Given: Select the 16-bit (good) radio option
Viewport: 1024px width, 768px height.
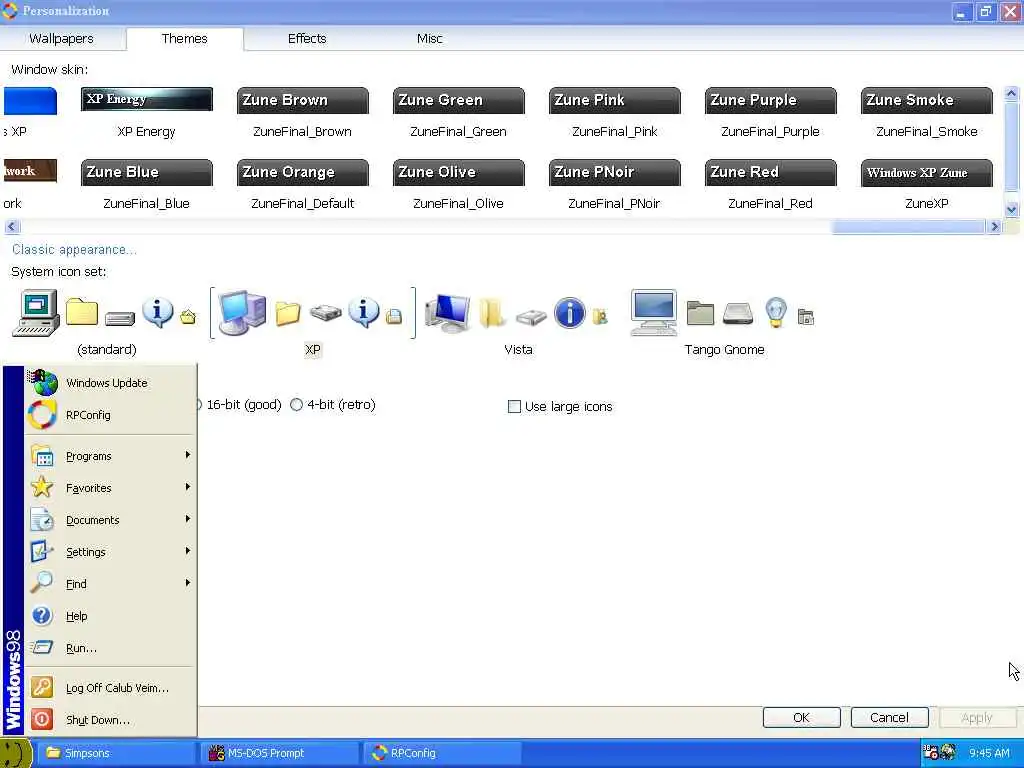Looking at the screenshot, I should (239, 405).
